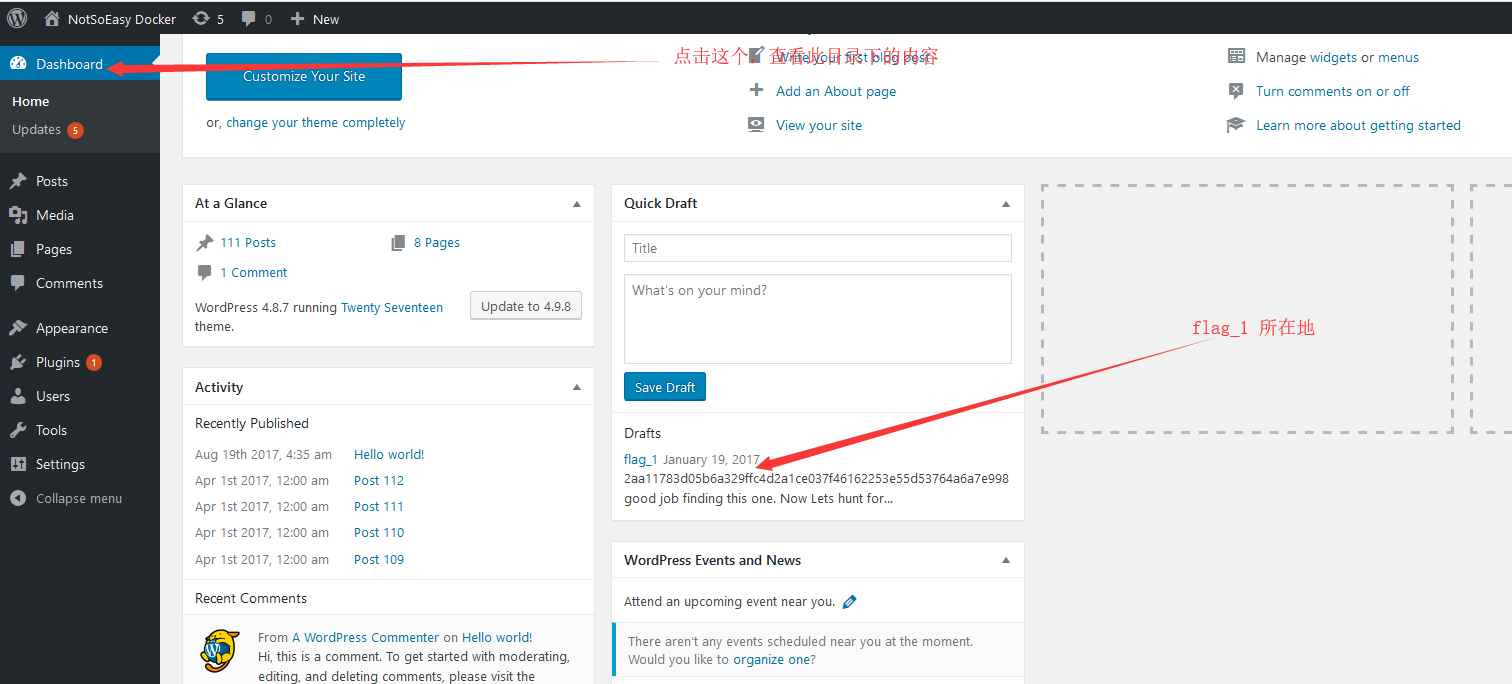Viewport: 1512px width, 684px height.
Task: Open the 8 Pages link
Action: tap(437, 242)
